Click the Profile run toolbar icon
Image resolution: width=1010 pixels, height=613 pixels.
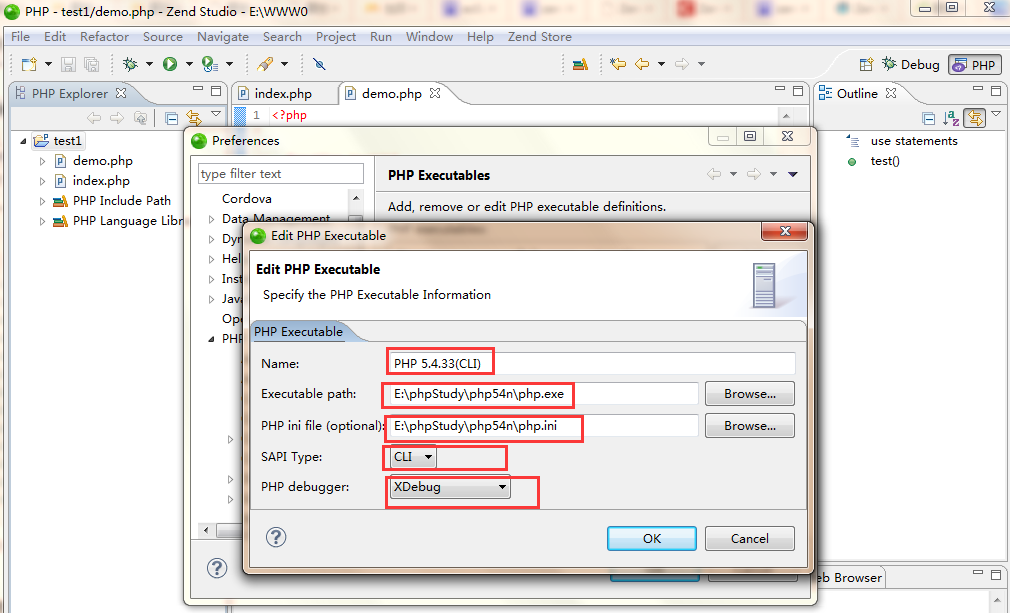point(209,64)
